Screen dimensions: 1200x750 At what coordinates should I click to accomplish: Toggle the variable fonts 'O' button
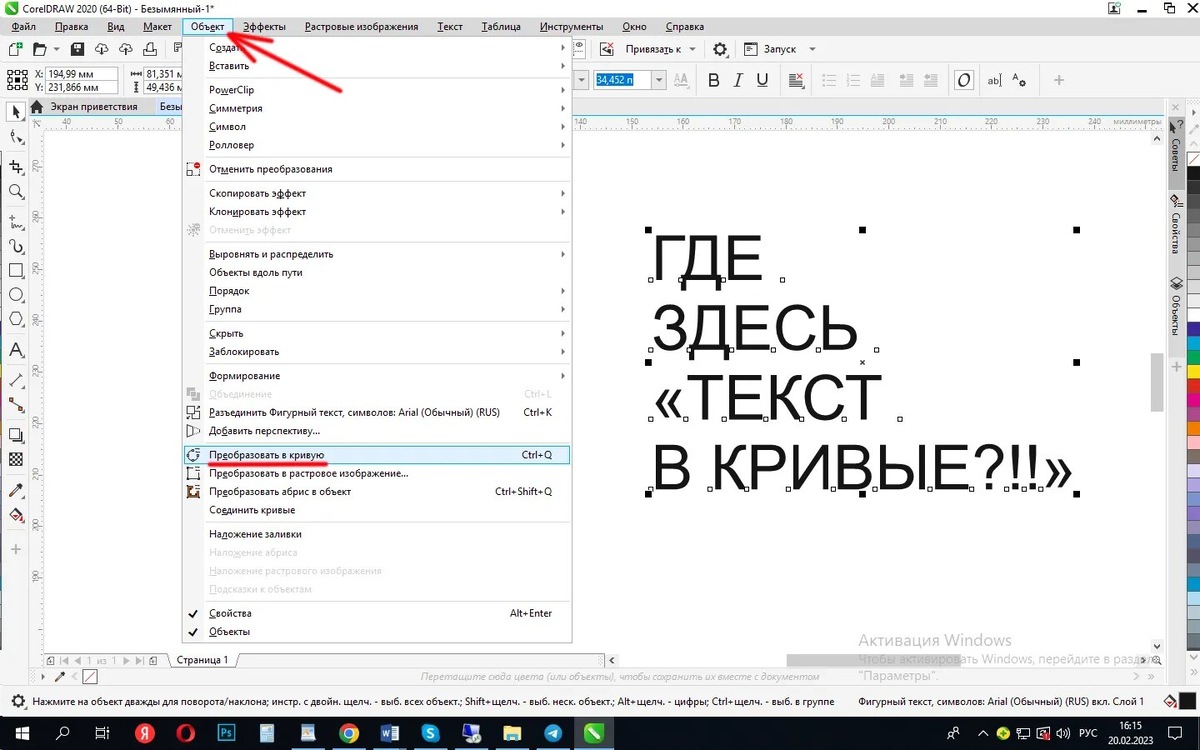coord(963,80)
